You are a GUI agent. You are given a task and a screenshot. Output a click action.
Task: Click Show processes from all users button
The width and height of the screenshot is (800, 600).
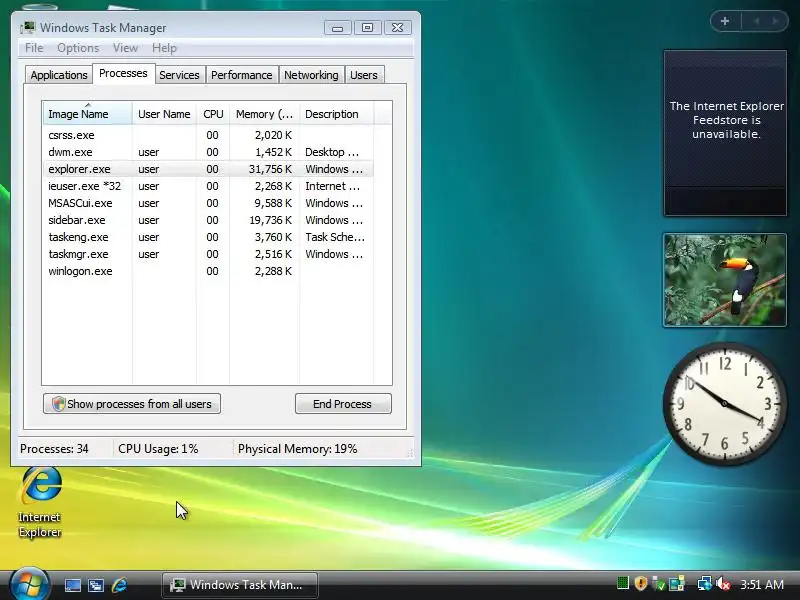(132, 404)
